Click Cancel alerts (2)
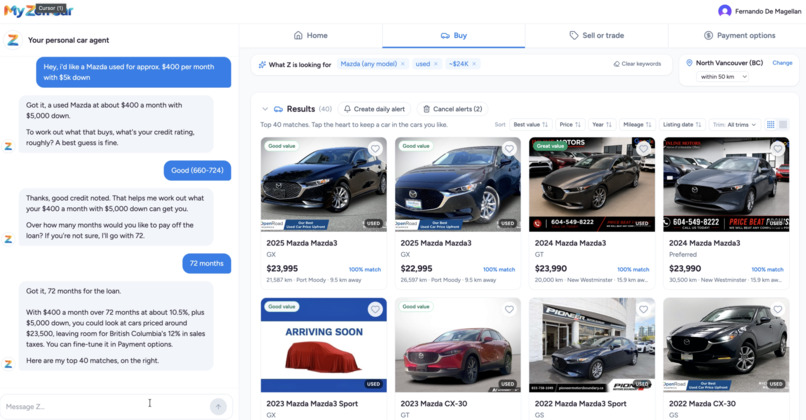Image resolution: width=806 pixels, height=420 pixels. point(452,109)
